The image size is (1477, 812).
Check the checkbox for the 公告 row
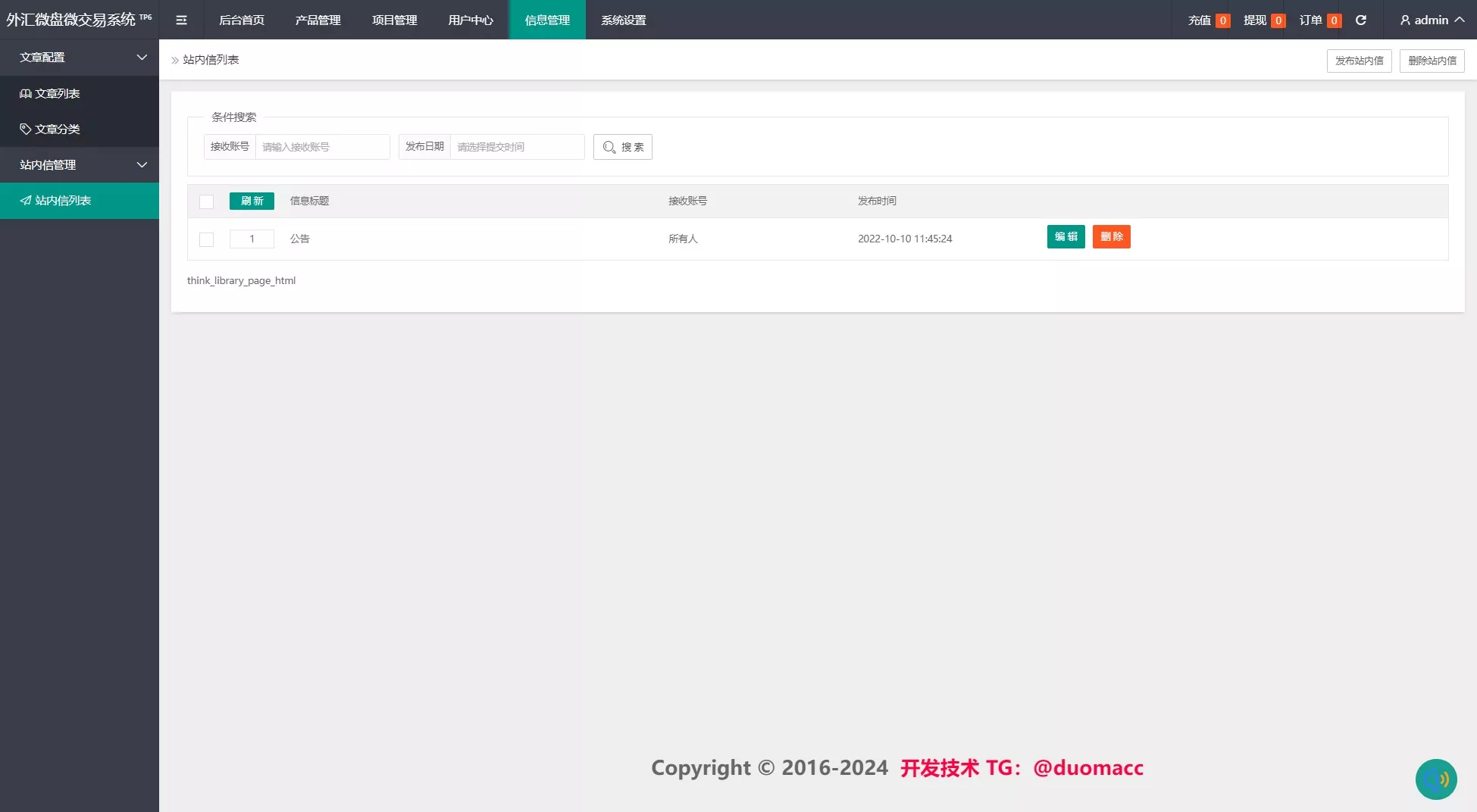[206, 239]
